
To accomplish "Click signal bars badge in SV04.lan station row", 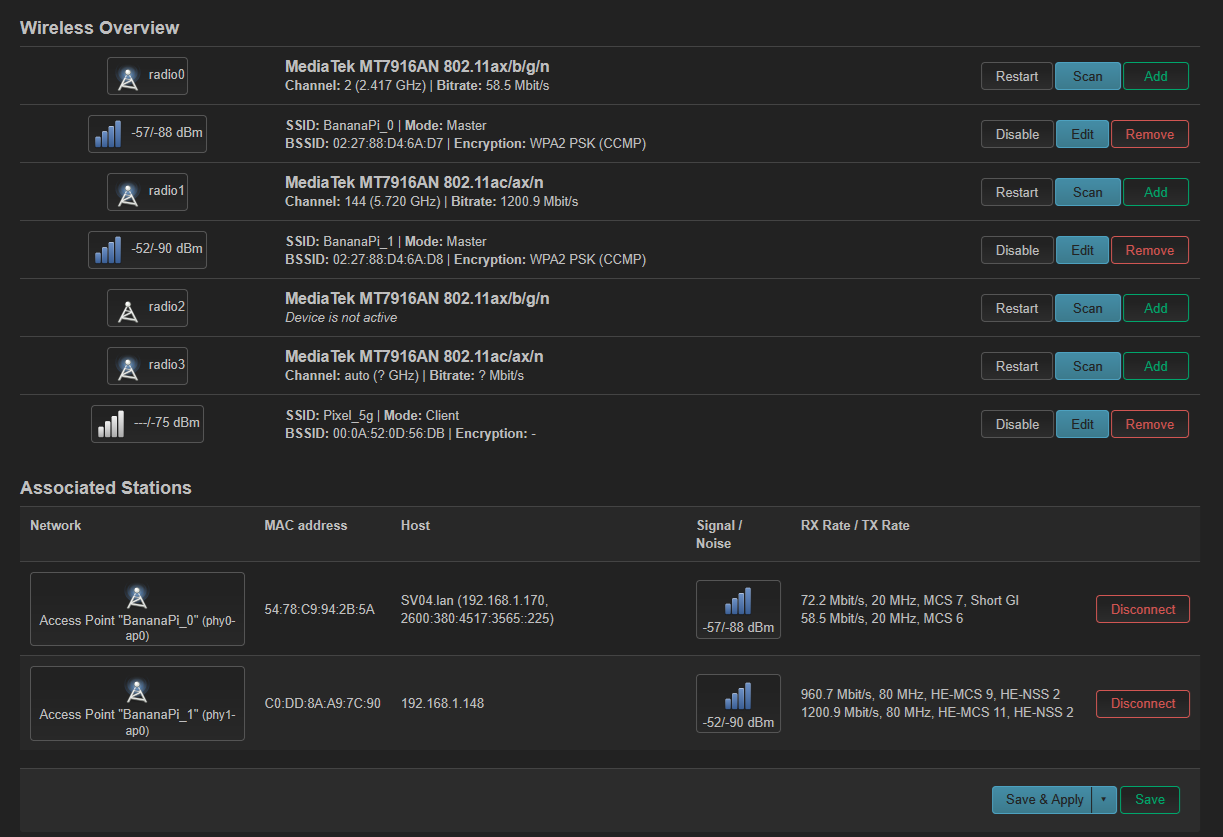I will point(738,609).
